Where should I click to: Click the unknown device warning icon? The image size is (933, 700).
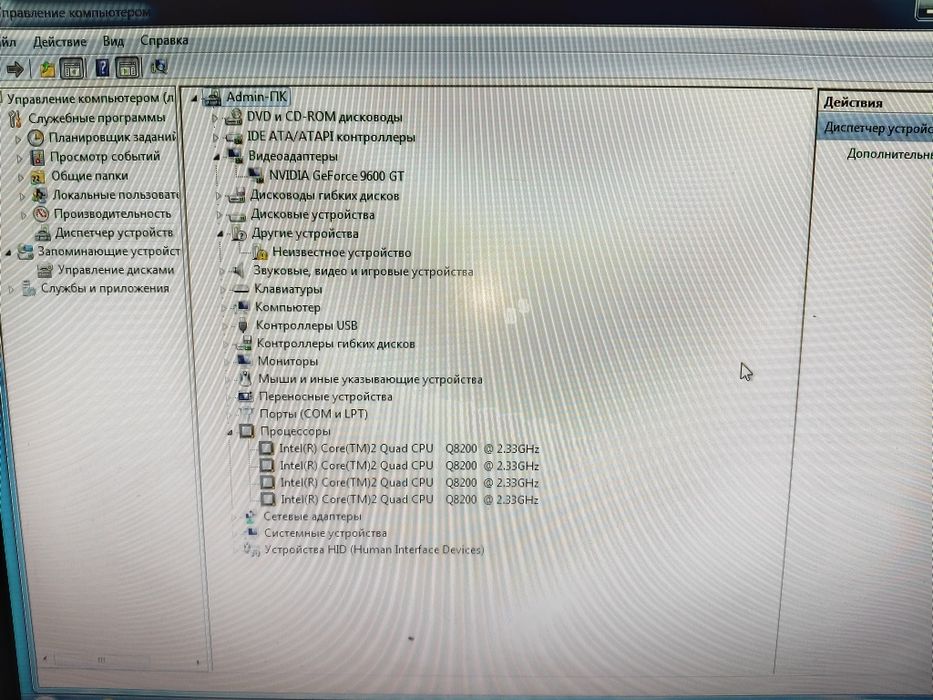(259, 252)
